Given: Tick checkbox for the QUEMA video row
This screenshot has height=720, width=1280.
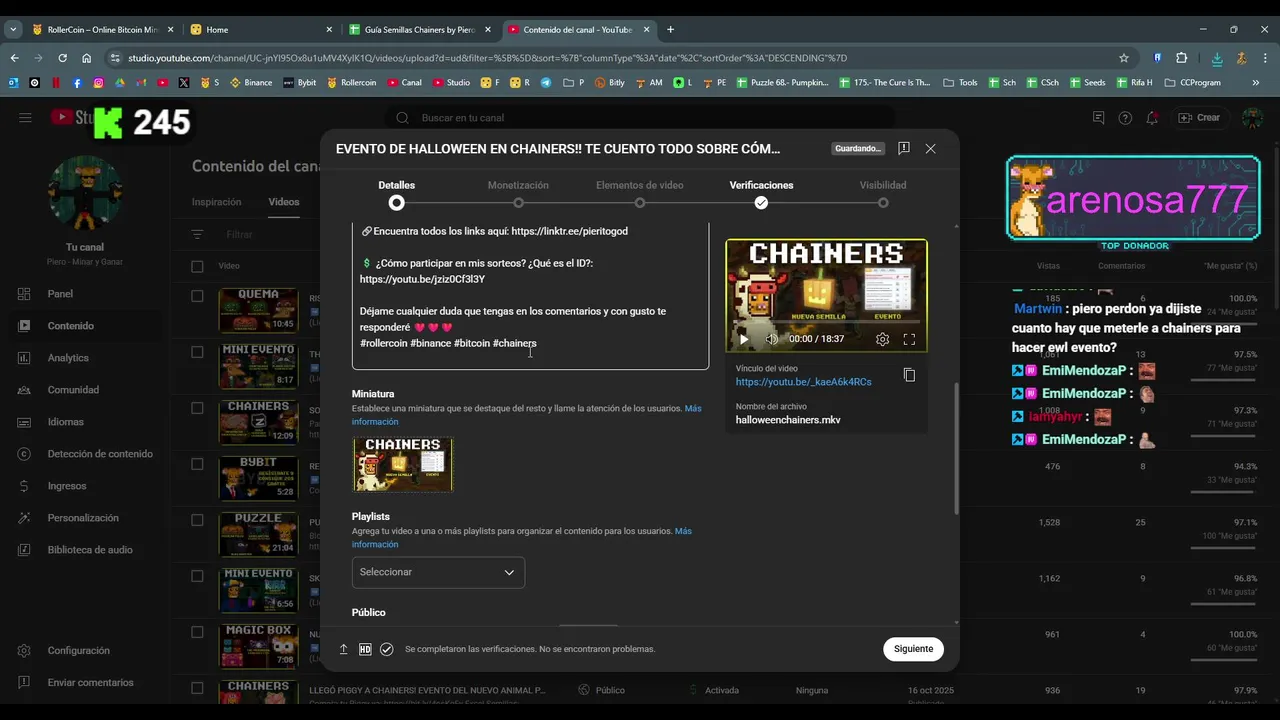Looking at the screenshot, I should click(197, 296).
